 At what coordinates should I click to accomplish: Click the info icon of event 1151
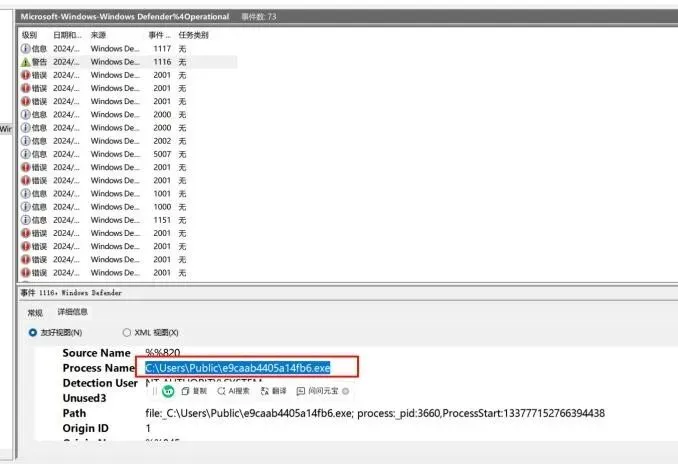pyautogui.click(x=26, y=220)
